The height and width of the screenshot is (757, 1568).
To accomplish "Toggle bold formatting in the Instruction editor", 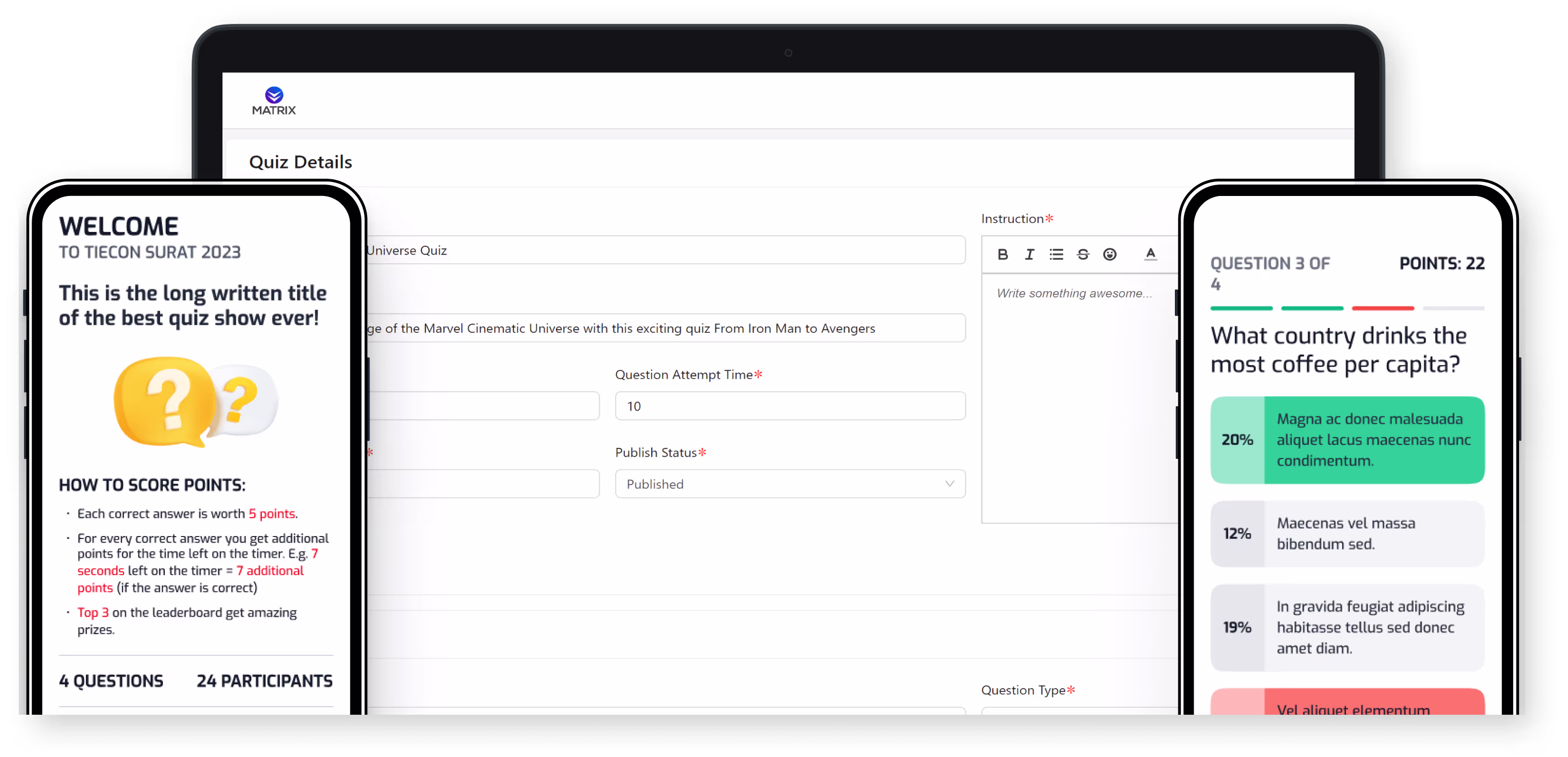I will [1003, 255].
